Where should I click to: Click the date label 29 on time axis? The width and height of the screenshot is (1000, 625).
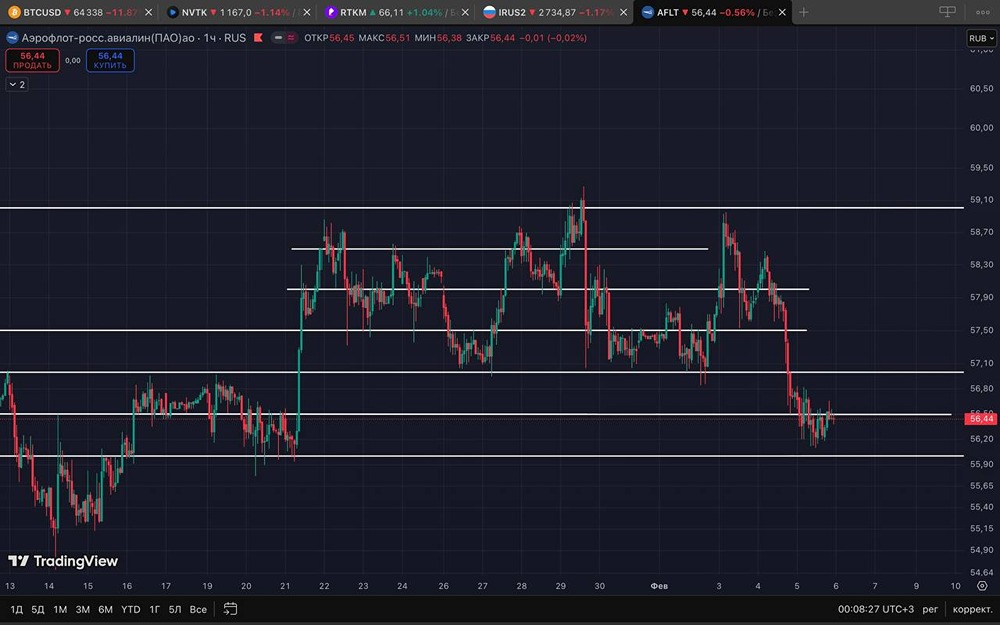pos(561,585)
